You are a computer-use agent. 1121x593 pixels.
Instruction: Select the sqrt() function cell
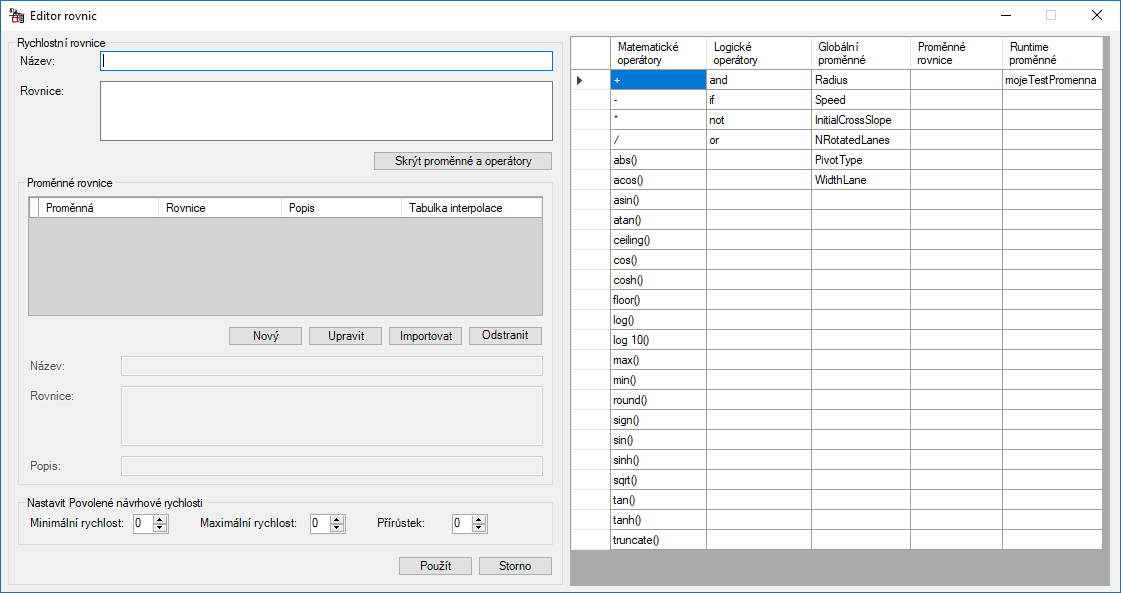[658, 481]
